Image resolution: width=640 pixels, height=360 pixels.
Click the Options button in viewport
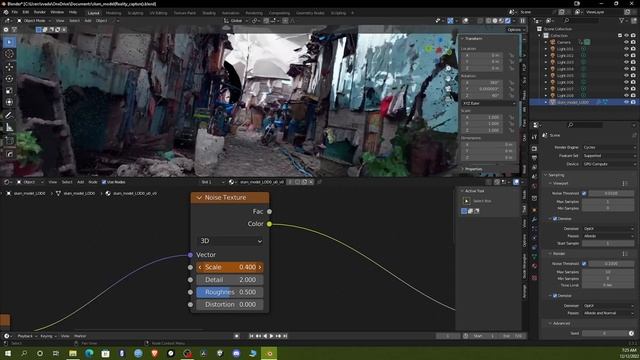pos(516,30)
